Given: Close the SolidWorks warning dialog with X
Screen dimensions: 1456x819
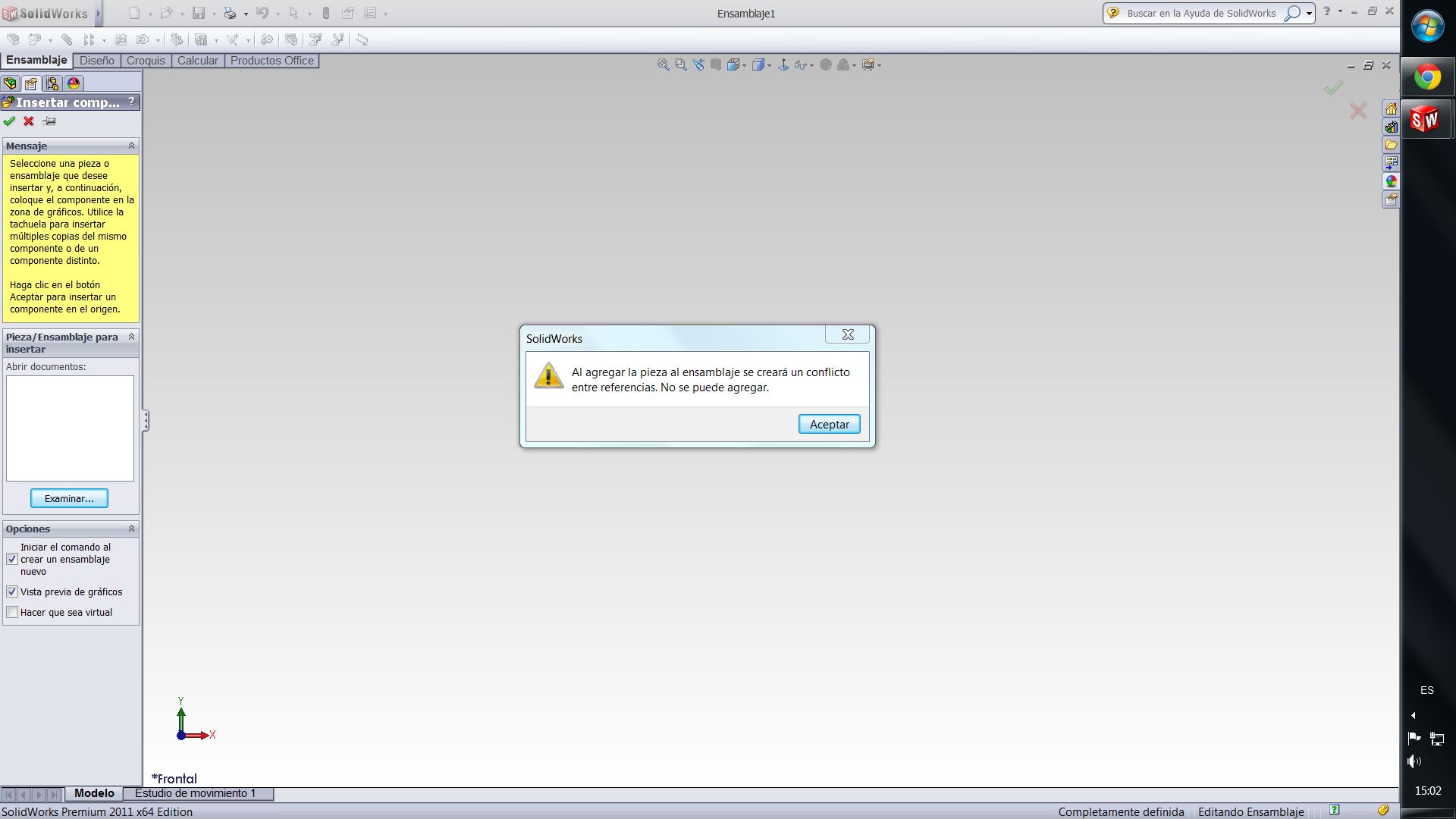Looking at the screenshot, I should tap(848, 334).
